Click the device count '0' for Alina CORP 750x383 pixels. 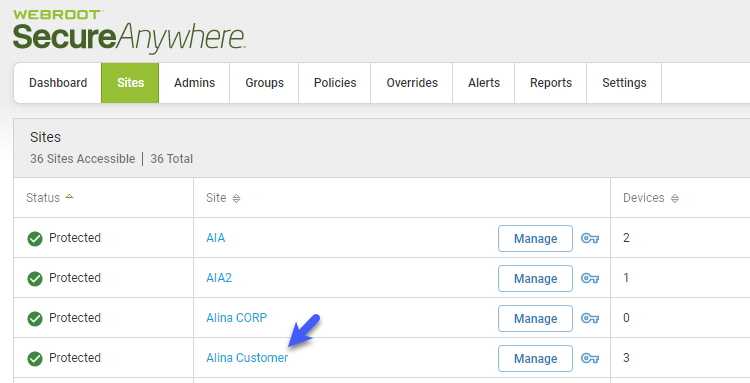[x=626, y=317]
